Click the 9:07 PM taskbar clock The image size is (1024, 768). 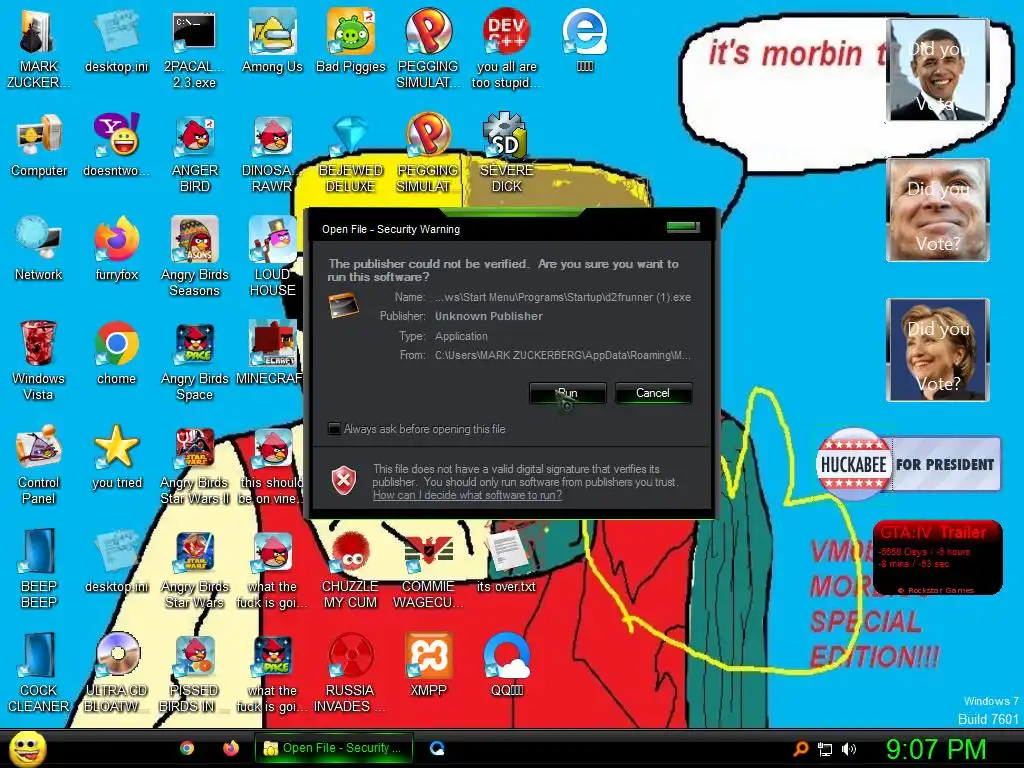[x=936, y=749]
